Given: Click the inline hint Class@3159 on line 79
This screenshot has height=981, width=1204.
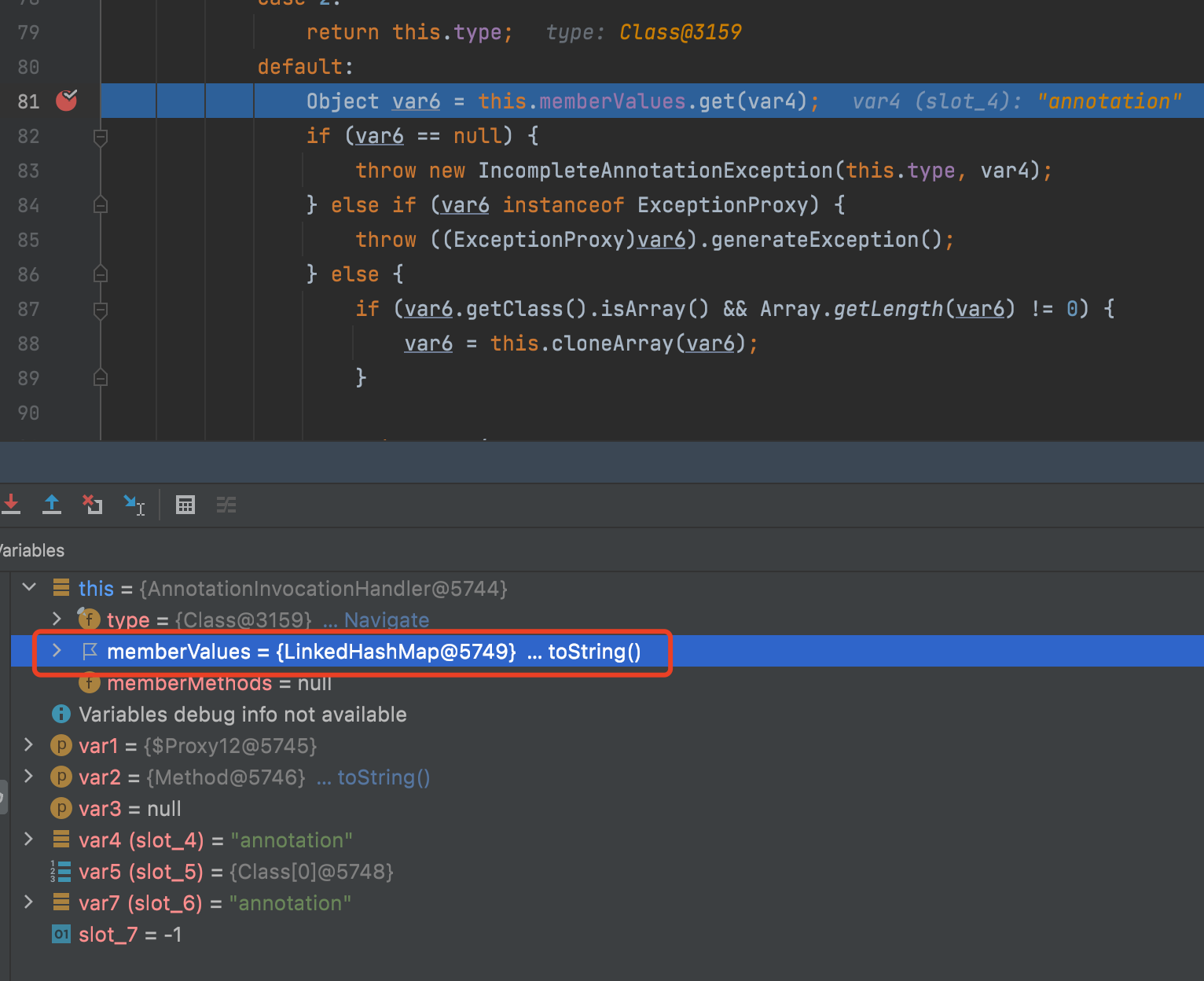Looking at the screenshot, I should [x=681, y=32].
